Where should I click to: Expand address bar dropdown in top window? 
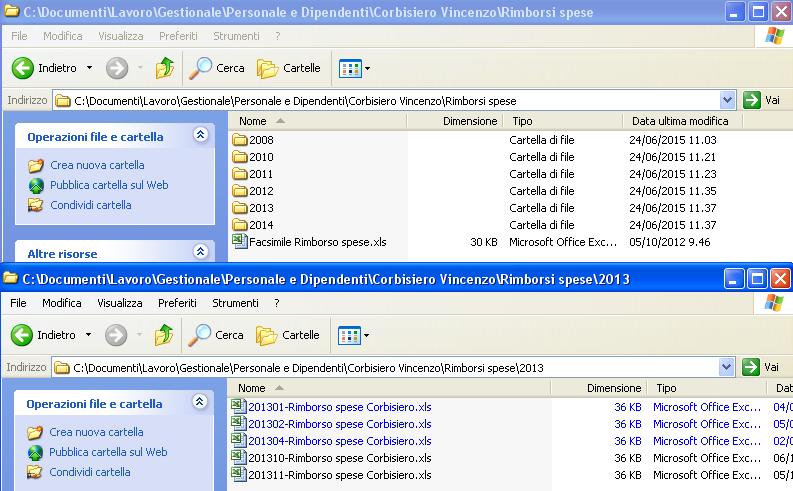[x=727, y=100]
